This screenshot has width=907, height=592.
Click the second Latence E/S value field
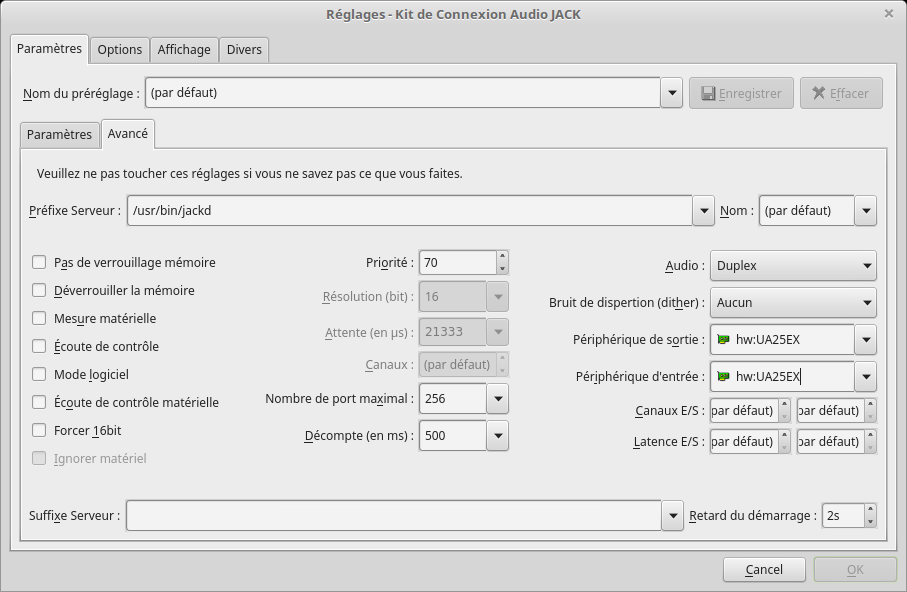tap(831, 442)
